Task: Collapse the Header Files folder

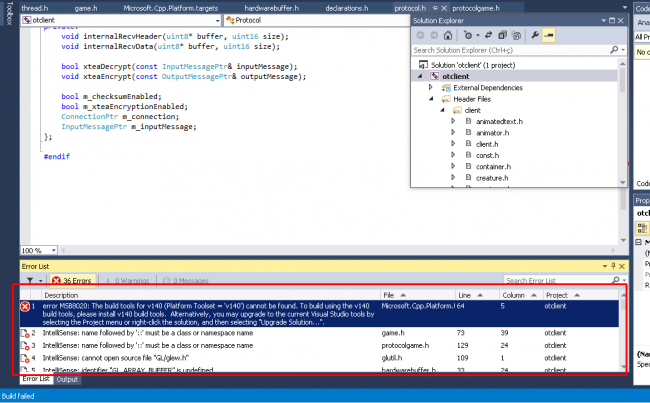Action: point(431,99)
